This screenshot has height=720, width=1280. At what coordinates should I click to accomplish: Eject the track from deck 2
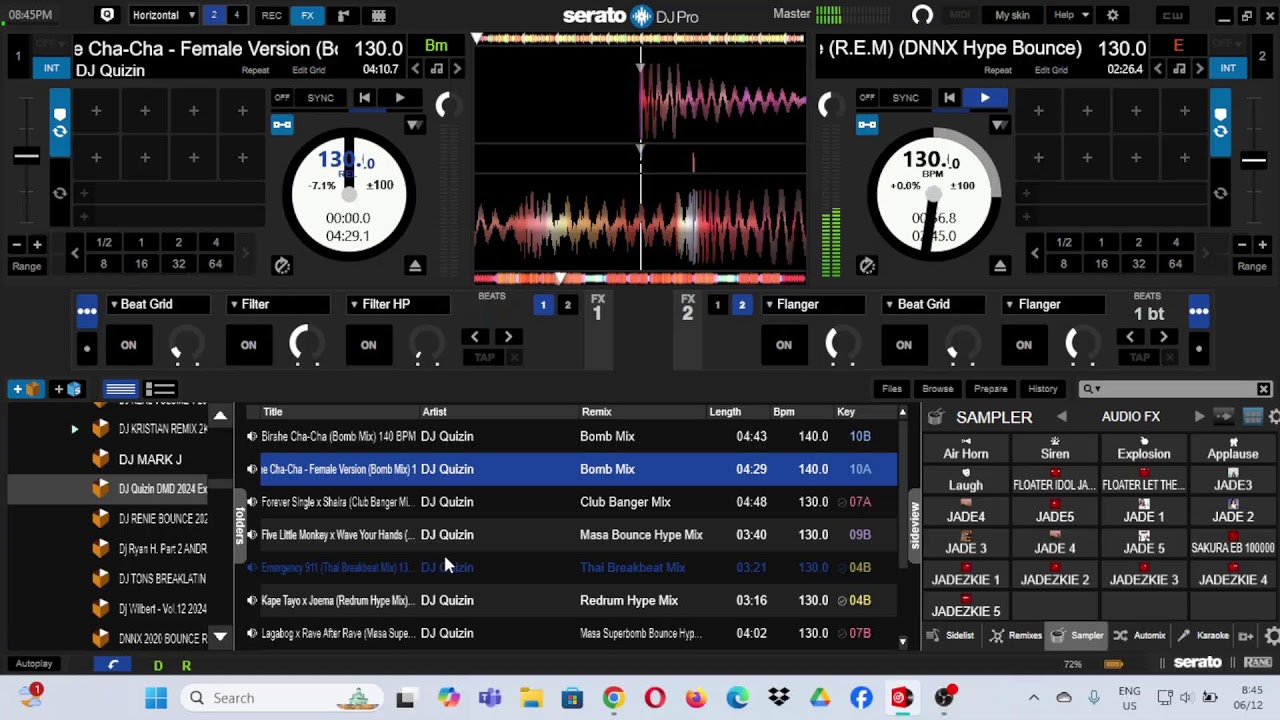1000,265
